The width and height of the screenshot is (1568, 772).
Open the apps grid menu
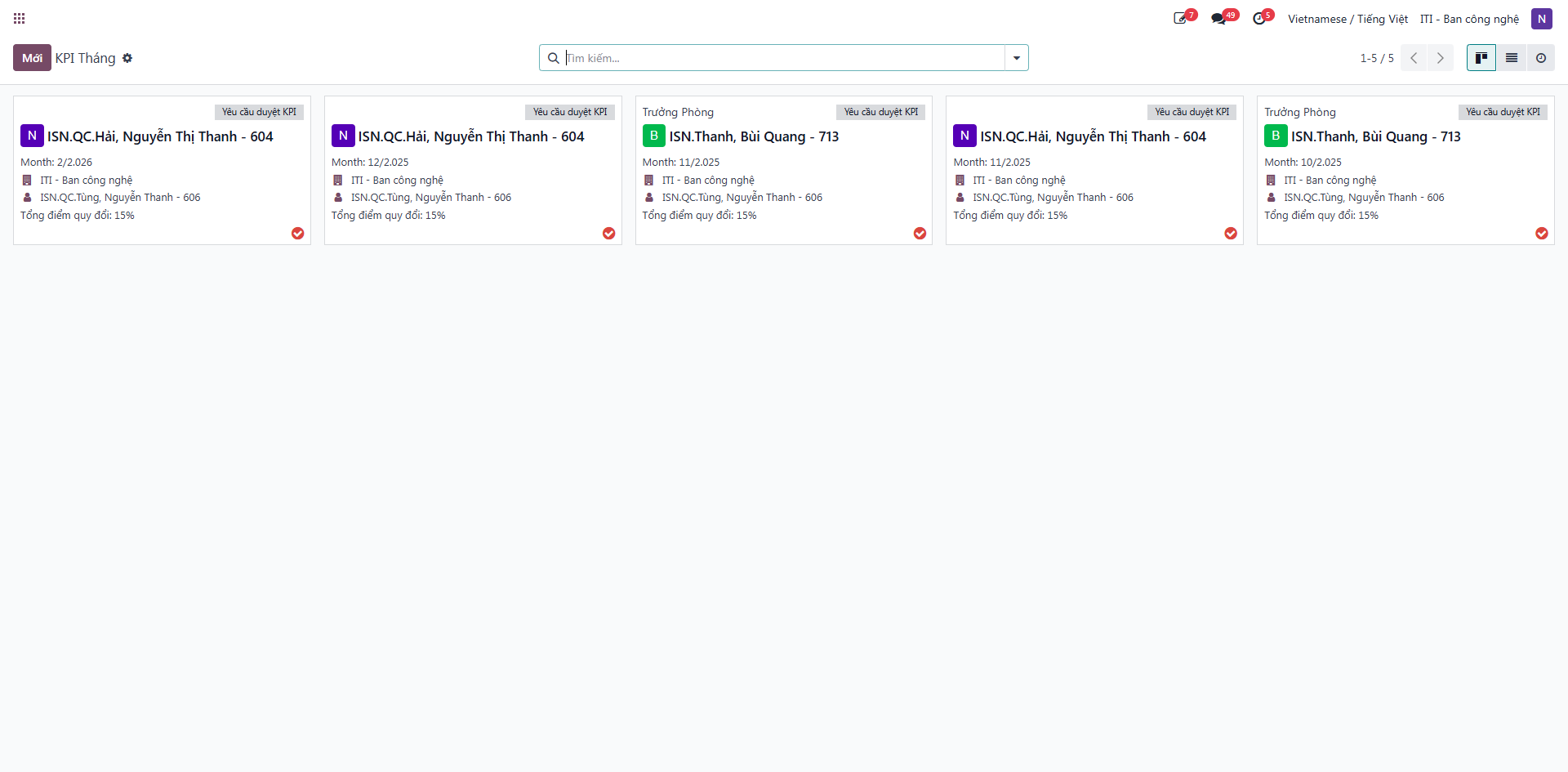tap(20, 18)
